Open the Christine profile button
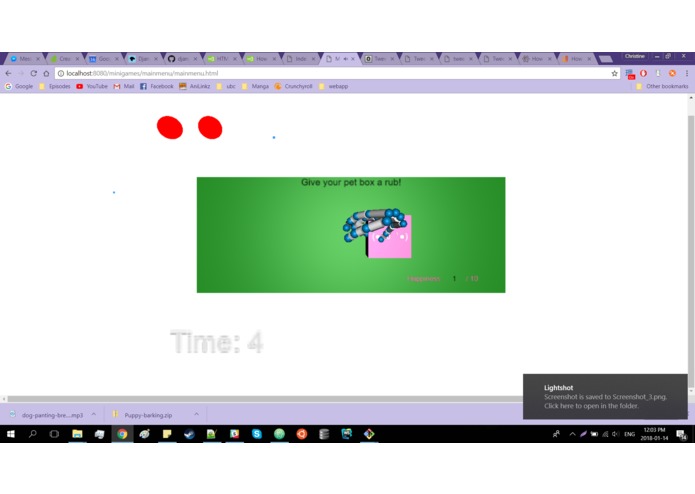 pyautogui.click(x=635, y=56)
